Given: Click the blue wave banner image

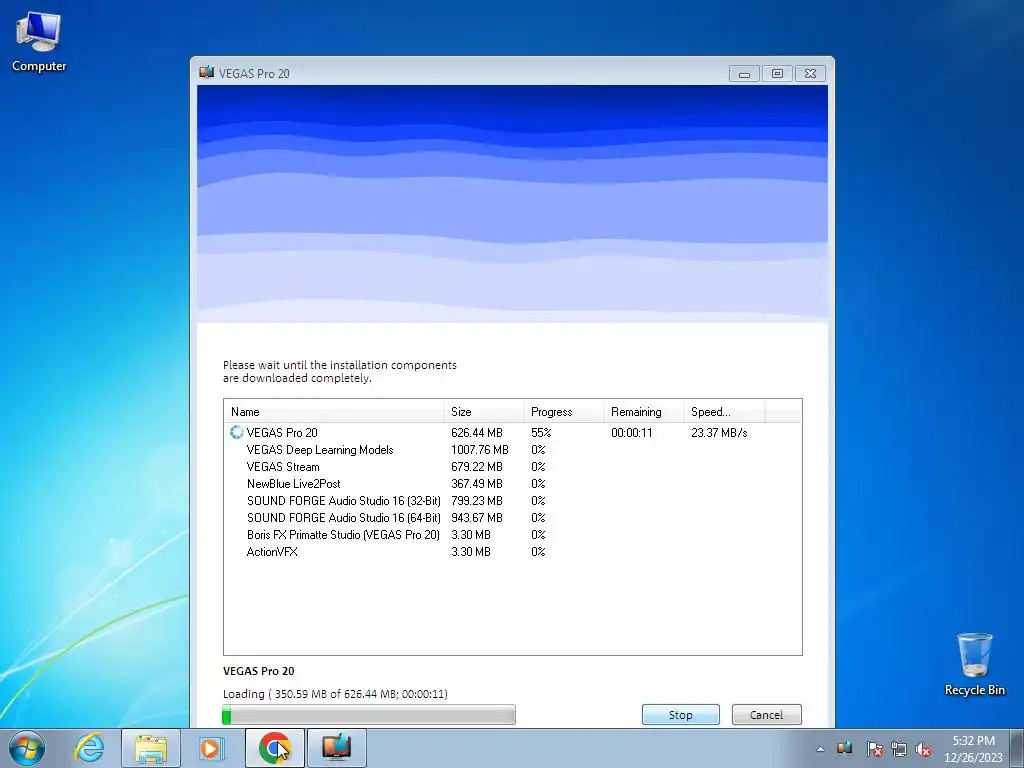Looking at the screenshot, I should pyautogui.click(x=512, y=204).
